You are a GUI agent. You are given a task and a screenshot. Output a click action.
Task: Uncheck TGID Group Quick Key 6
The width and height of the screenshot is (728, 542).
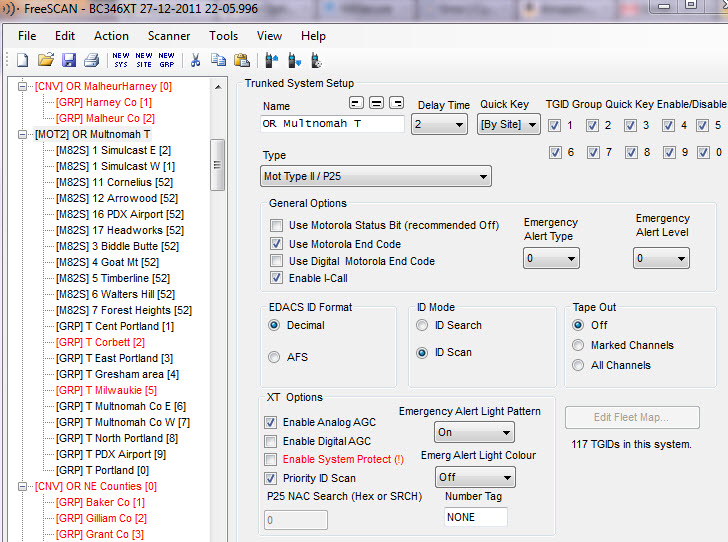click(x=555, y=152)
